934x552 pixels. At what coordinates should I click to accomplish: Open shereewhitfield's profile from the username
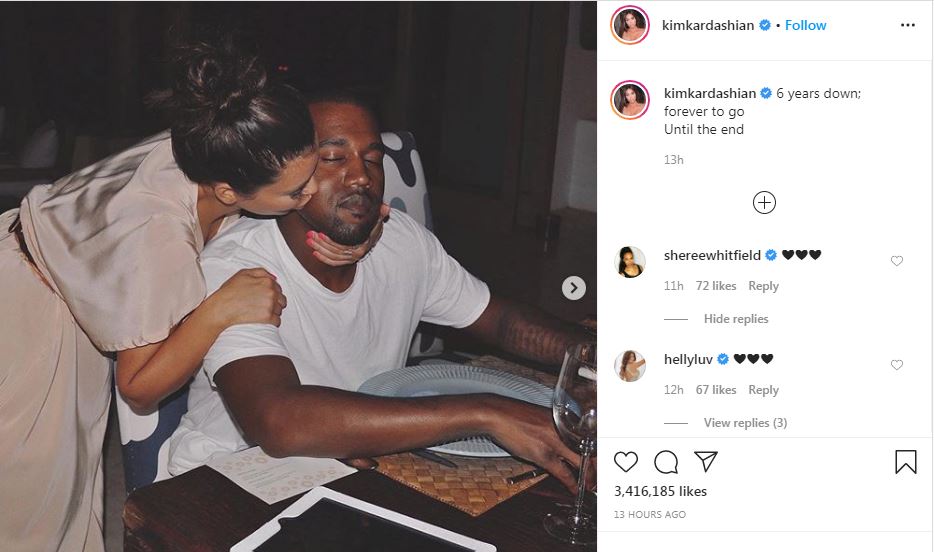tap(712, 255)
